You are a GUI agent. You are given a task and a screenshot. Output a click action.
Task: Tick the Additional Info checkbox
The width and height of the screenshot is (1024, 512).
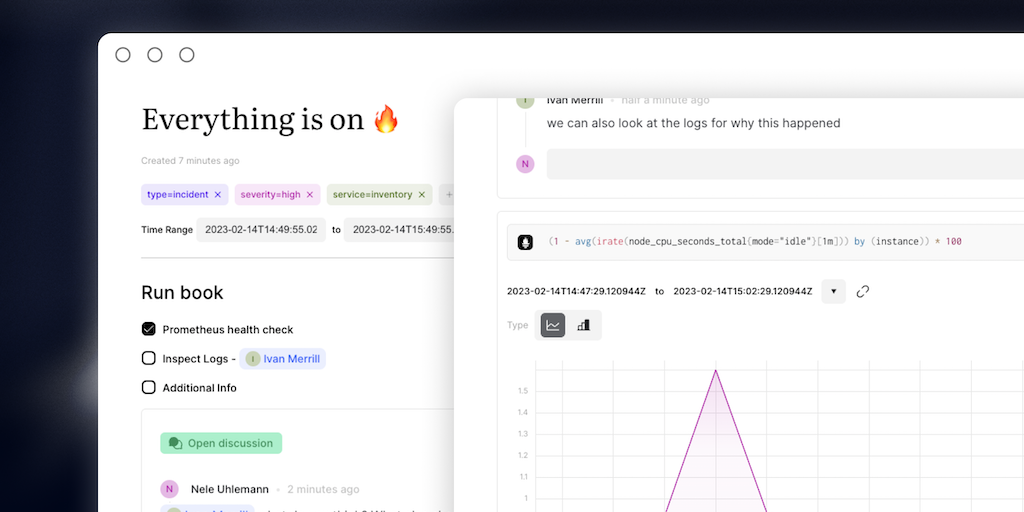point(149,387)
